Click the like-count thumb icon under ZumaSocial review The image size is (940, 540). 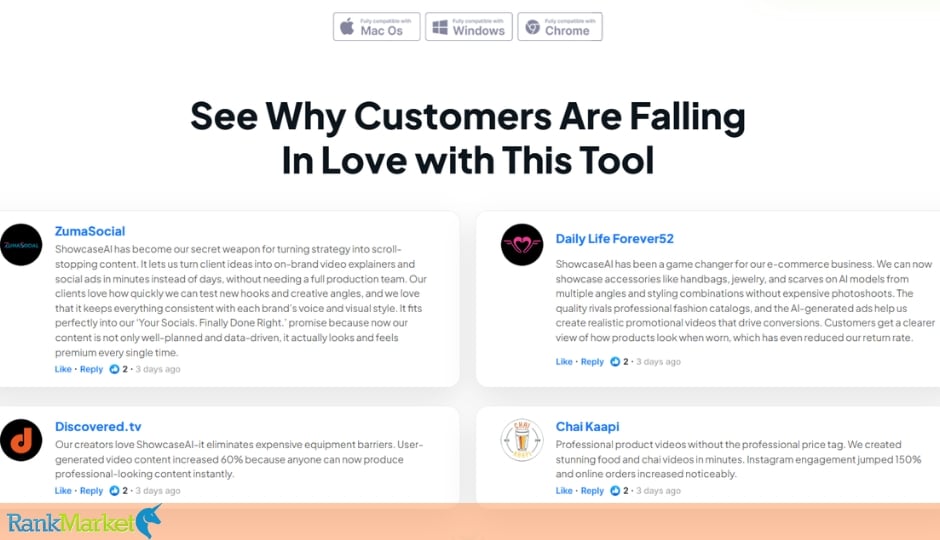(x=114, y=369)
